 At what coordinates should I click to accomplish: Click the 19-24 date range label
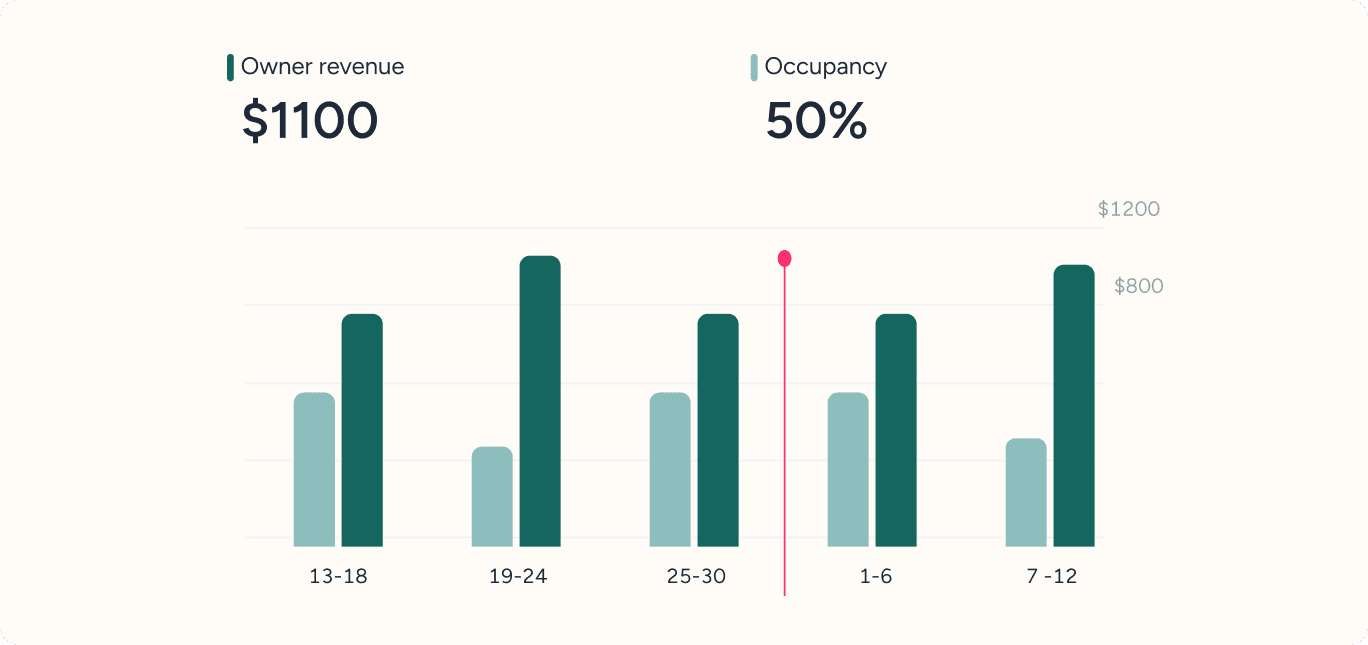click(517, 577)
